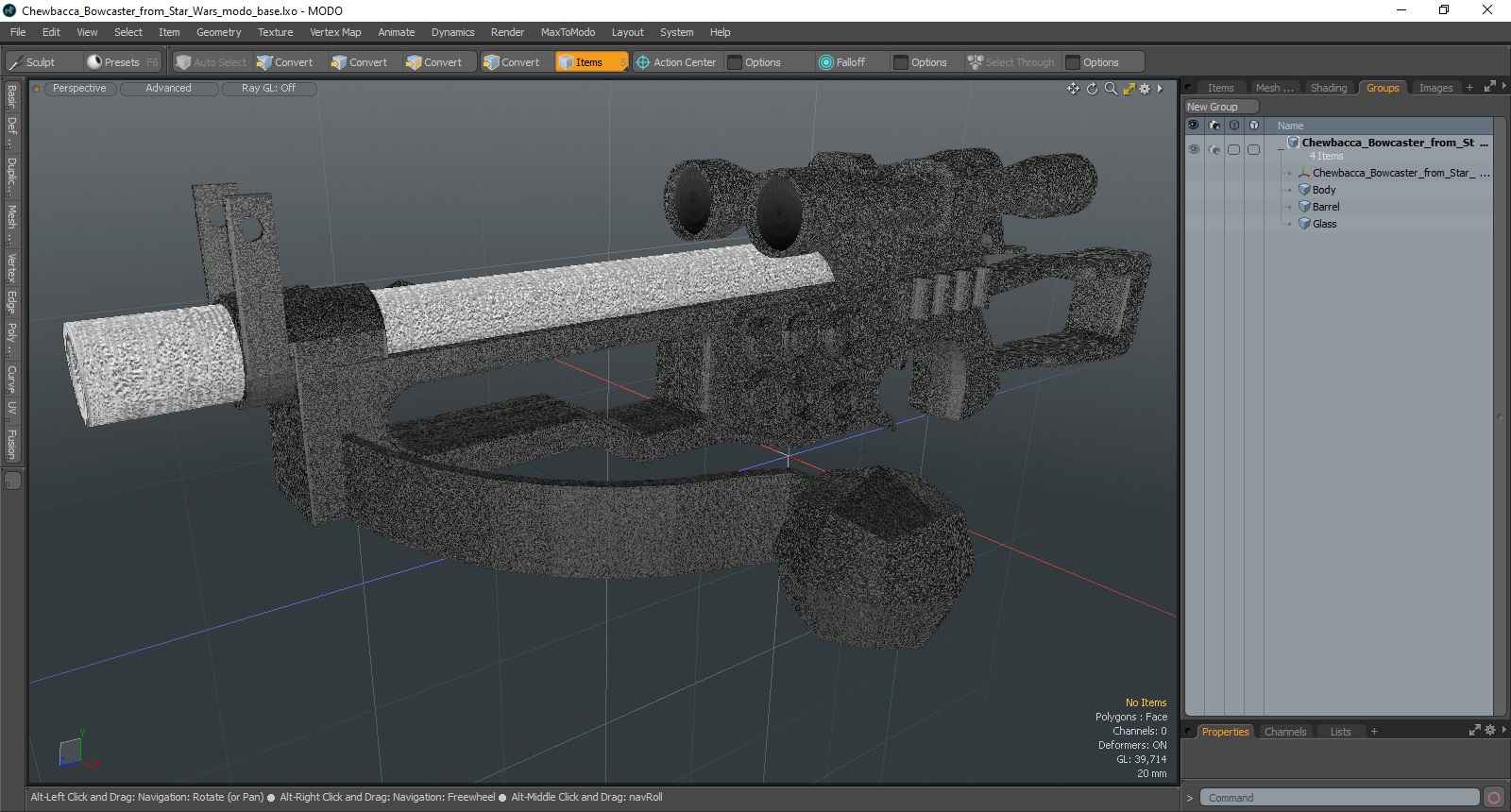Image resolution: width=1511 pixels, height=812 pixels.
Task: Tick the first empty checkbox in the group row
Action: pos(1233,149)
